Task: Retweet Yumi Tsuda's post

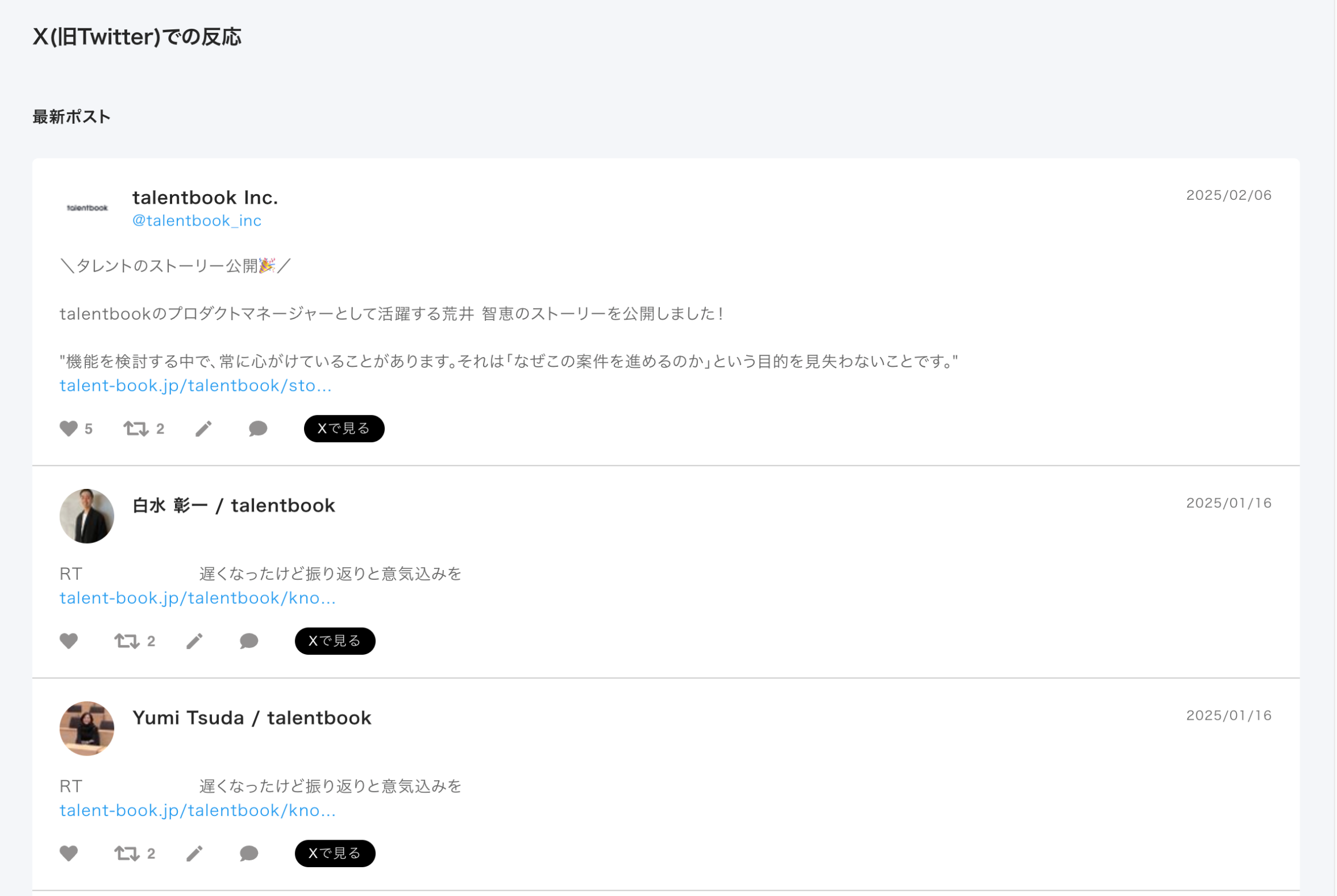Action: 127,853
